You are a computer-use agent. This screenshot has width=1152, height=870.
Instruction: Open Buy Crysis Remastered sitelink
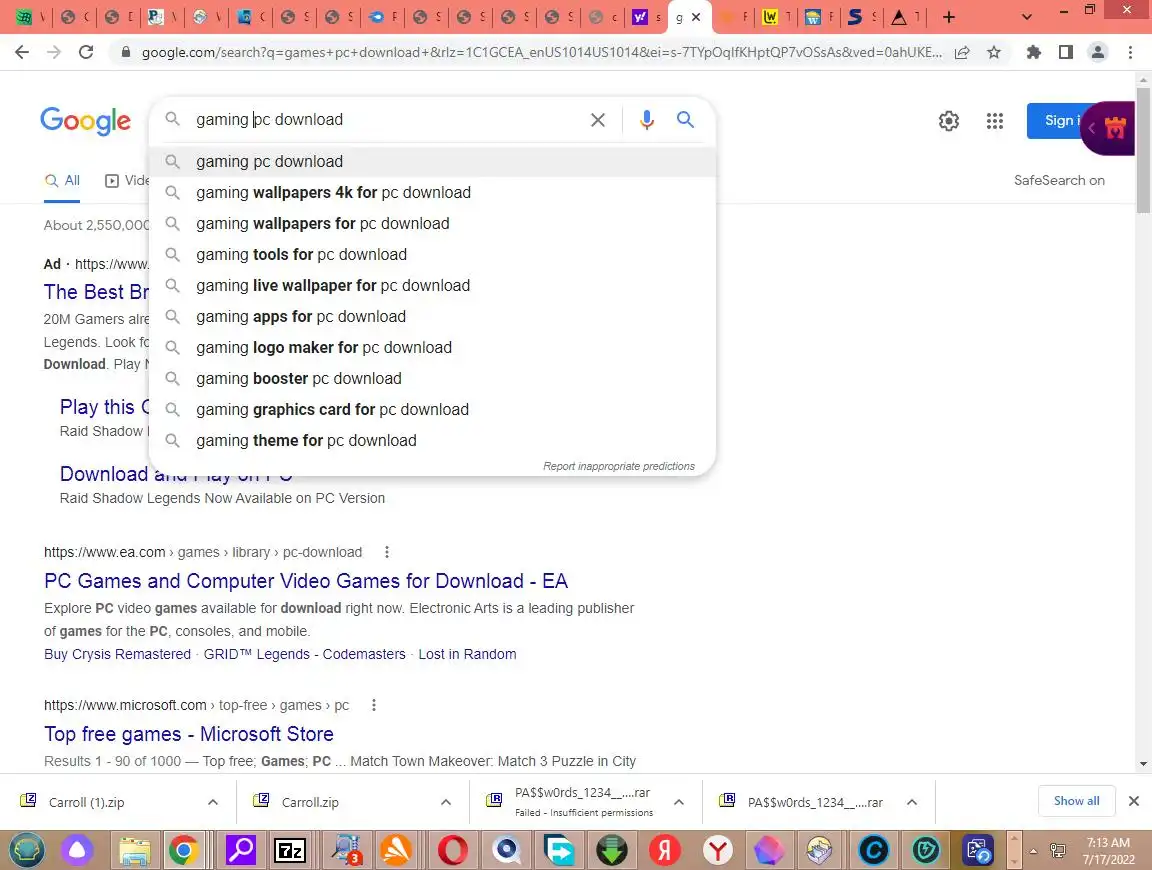pyautogui.click(x=118, y=654)
